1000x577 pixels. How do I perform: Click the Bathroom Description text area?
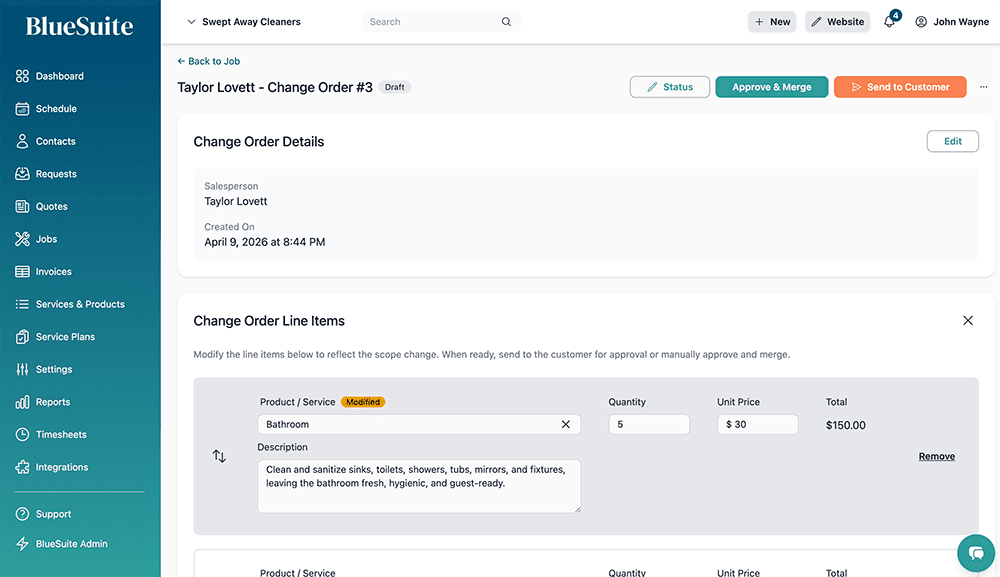coord(419,486)
